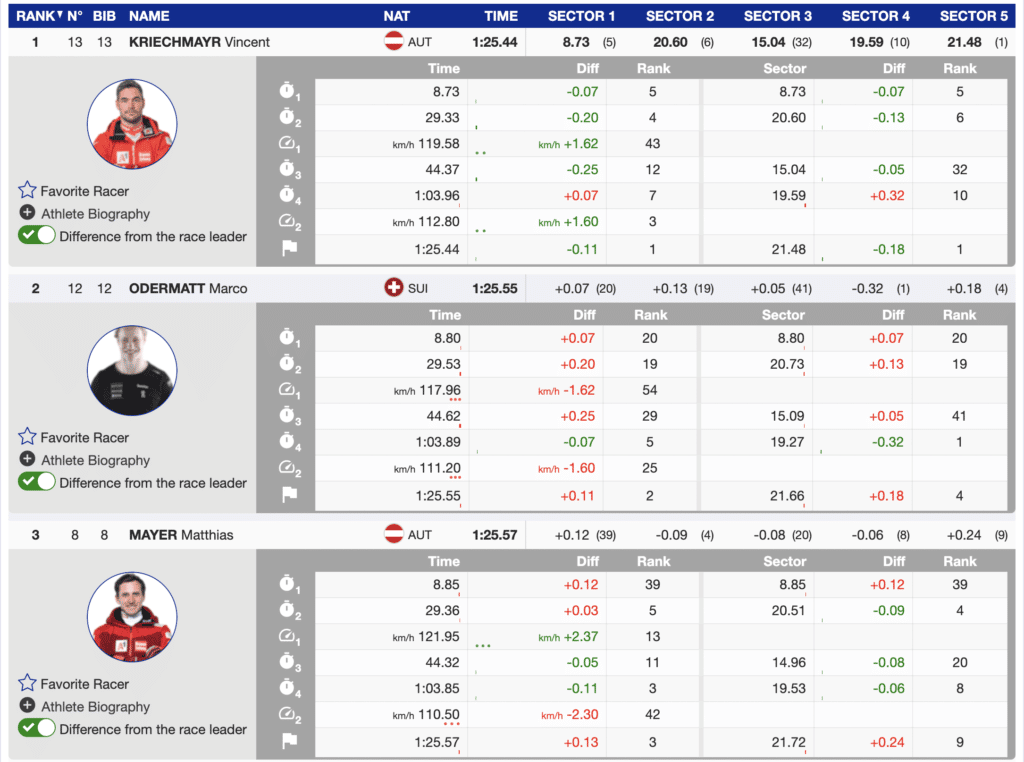Open Mayer's Athlete Biography link
Screen dimensions: 1024x762
click(95, 707)
